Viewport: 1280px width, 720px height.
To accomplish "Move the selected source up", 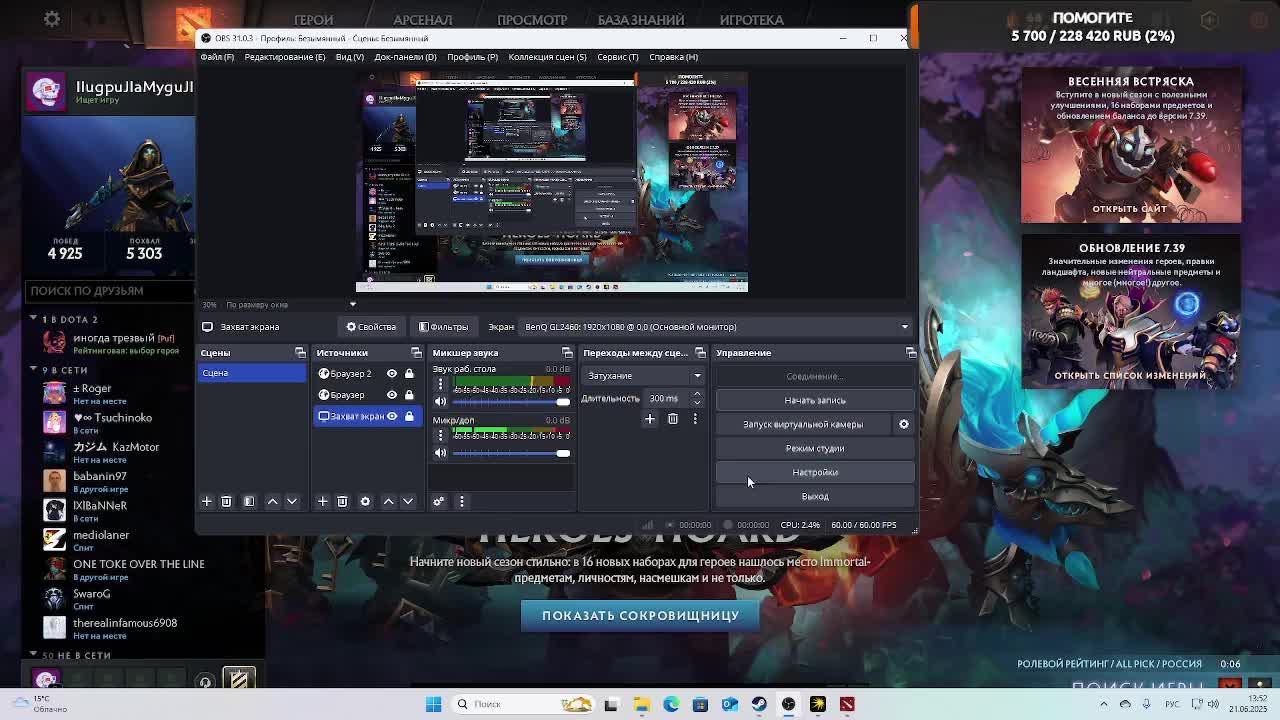I will (388, 501).
